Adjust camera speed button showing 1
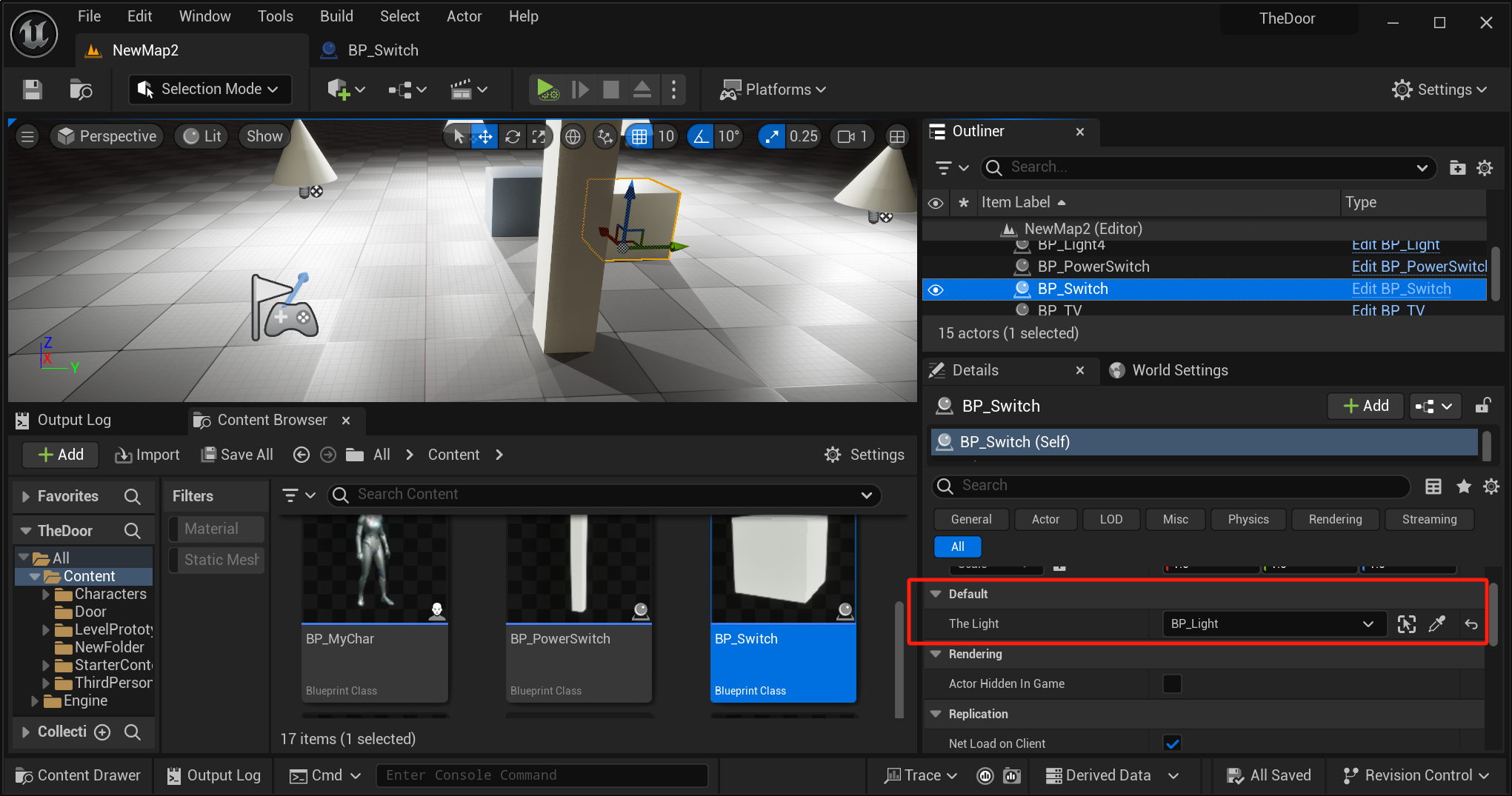 tap(852, 136)
